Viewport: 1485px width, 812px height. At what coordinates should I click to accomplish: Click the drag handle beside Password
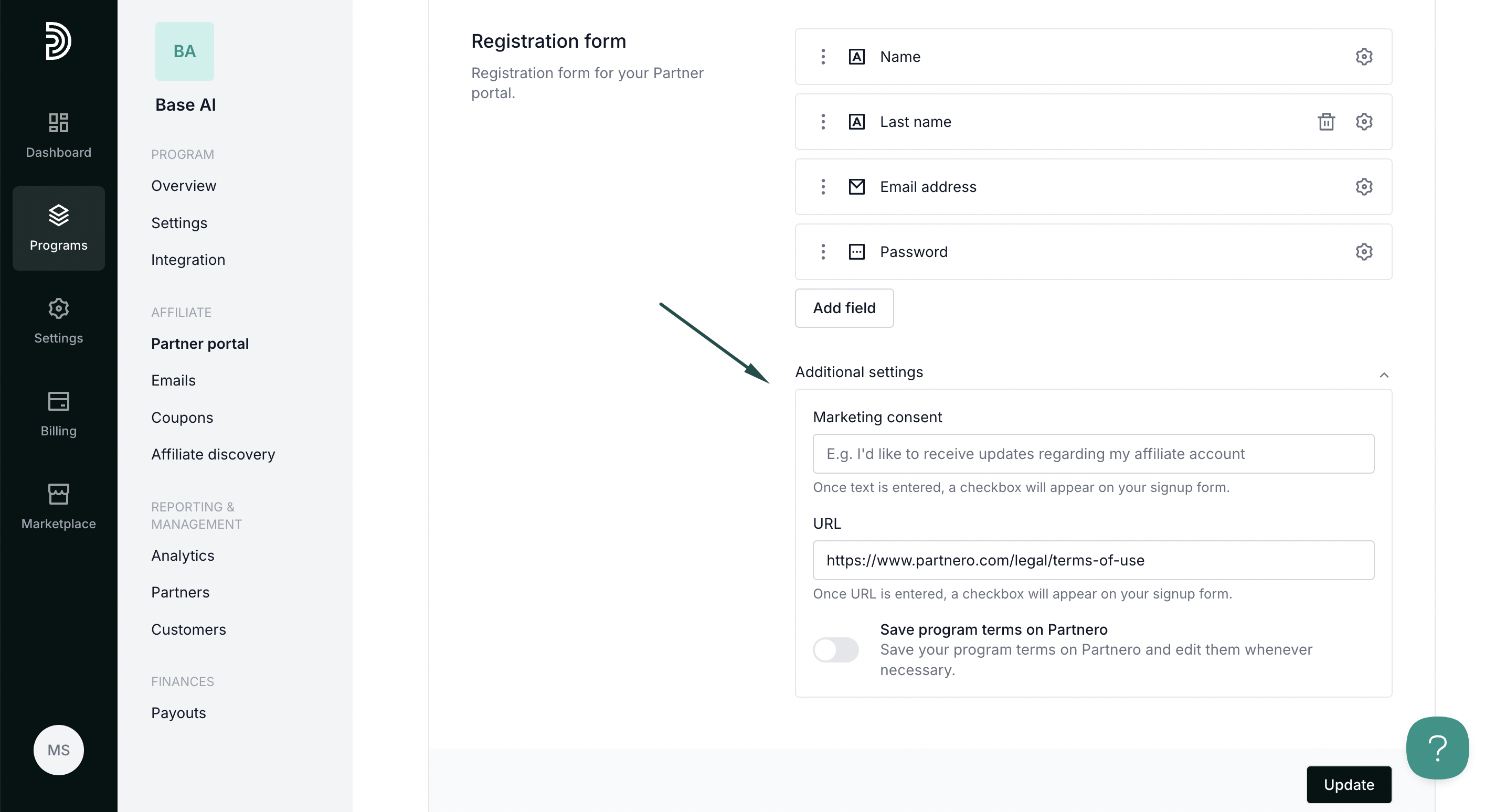pos(823,252)
